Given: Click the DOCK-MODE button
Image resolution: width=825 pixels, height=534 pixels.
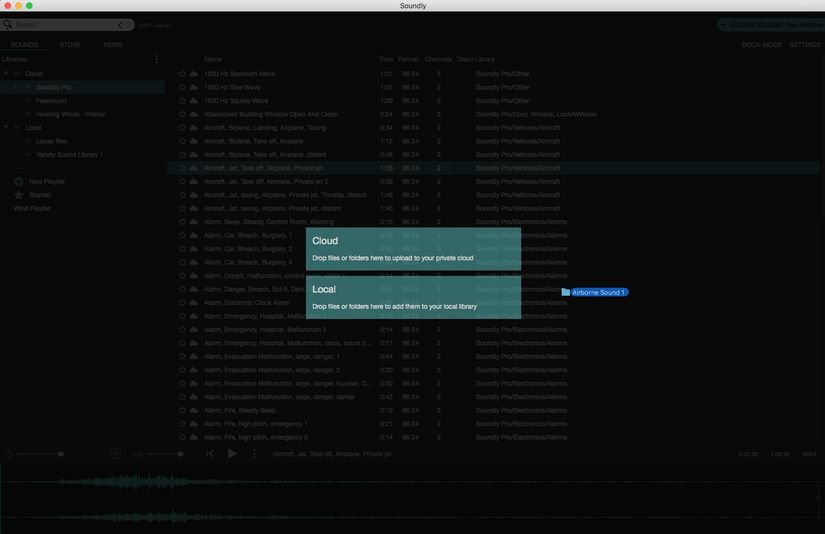Looking at the screenshot, I should [x=762, y=45].
